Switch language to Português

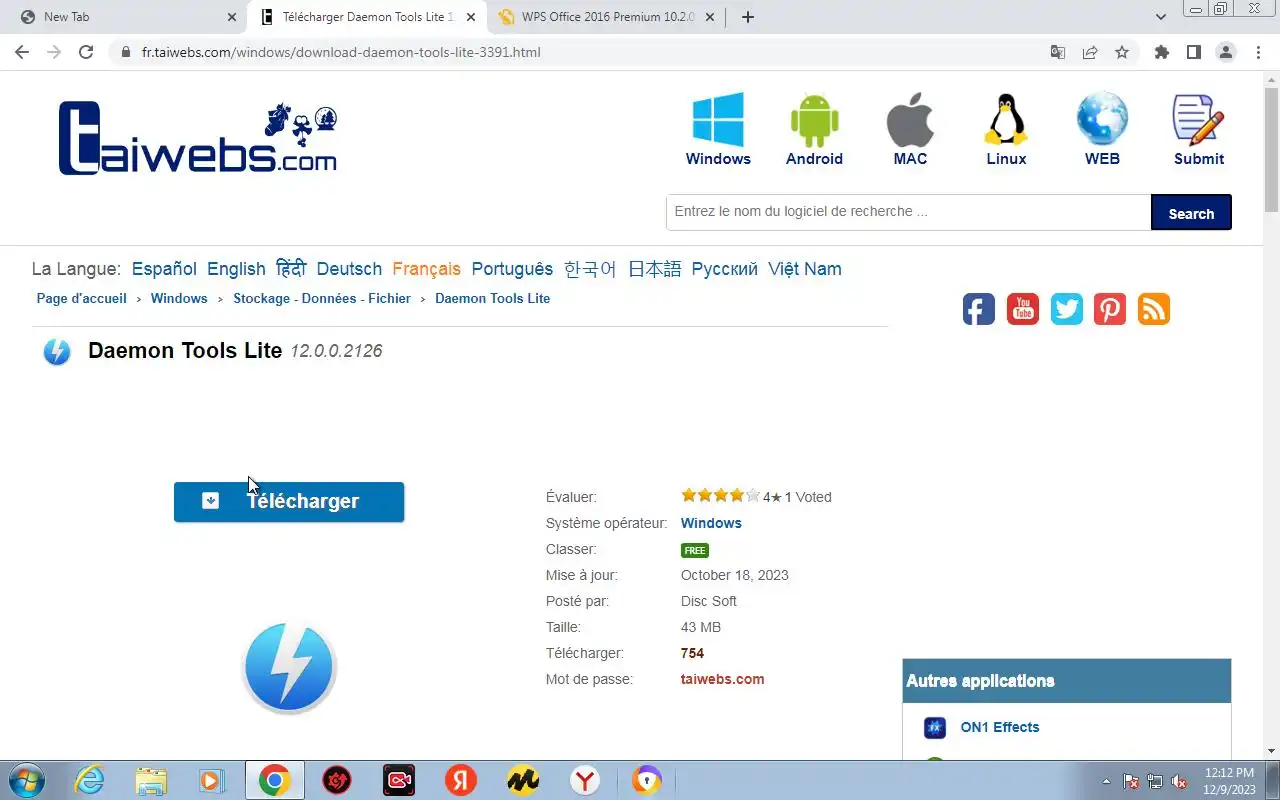pos(512,269)
